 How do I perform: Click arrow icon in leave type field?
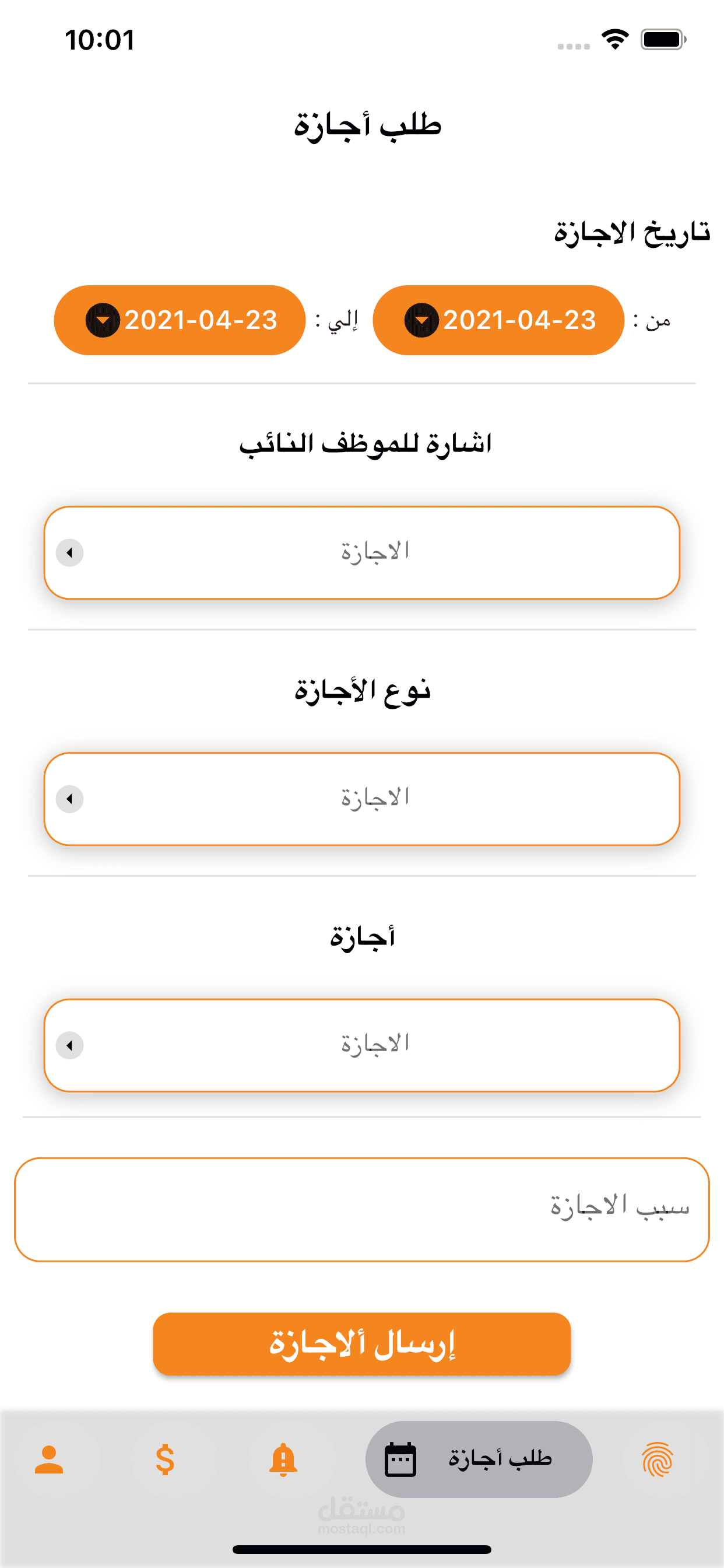click(x=69, y=799)
